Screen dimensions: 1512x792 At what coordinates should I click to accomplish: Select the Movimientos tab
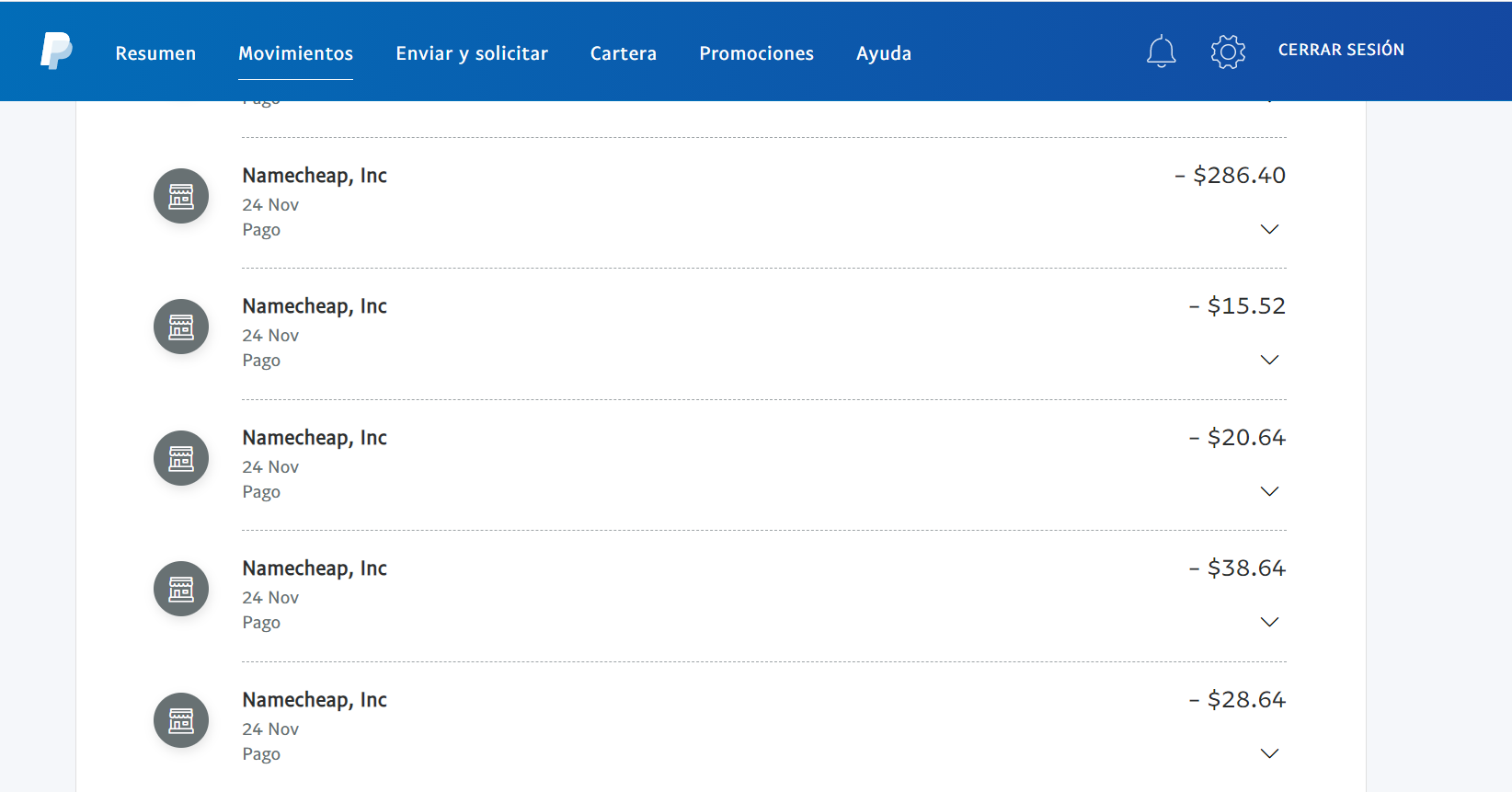295,53
